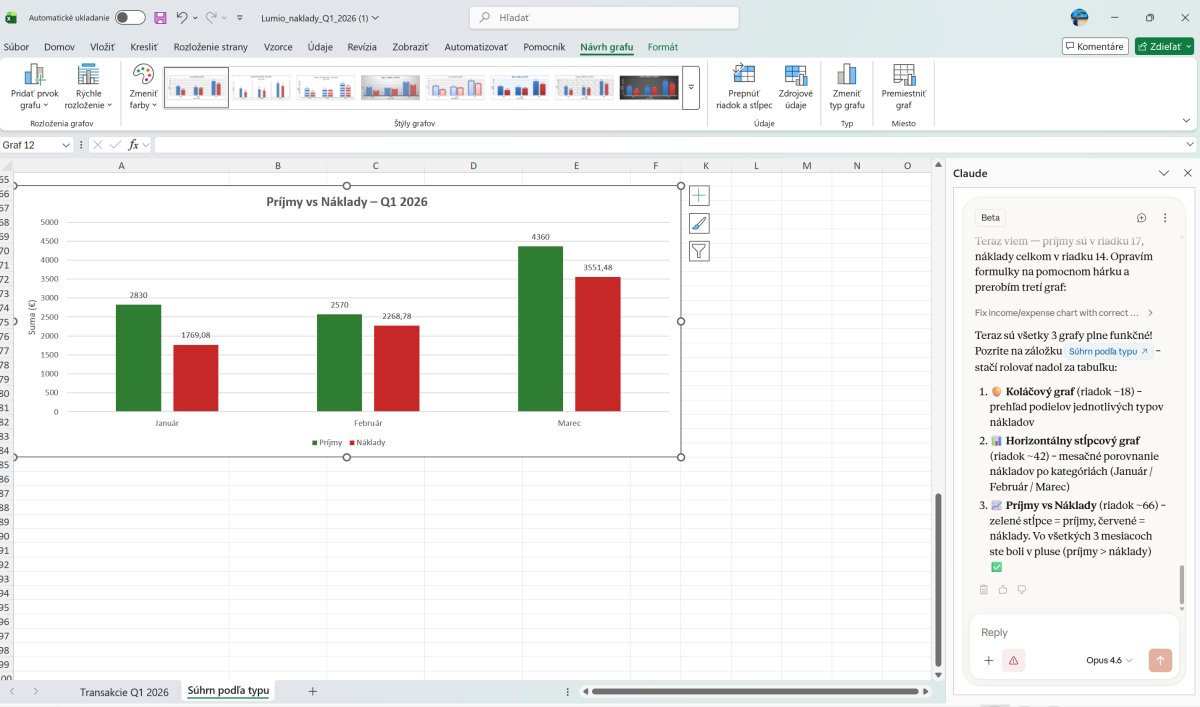This screenshot has height=707, width=1200.
Task: Open the Chart Elements plus button
Action: click(699, 196)
